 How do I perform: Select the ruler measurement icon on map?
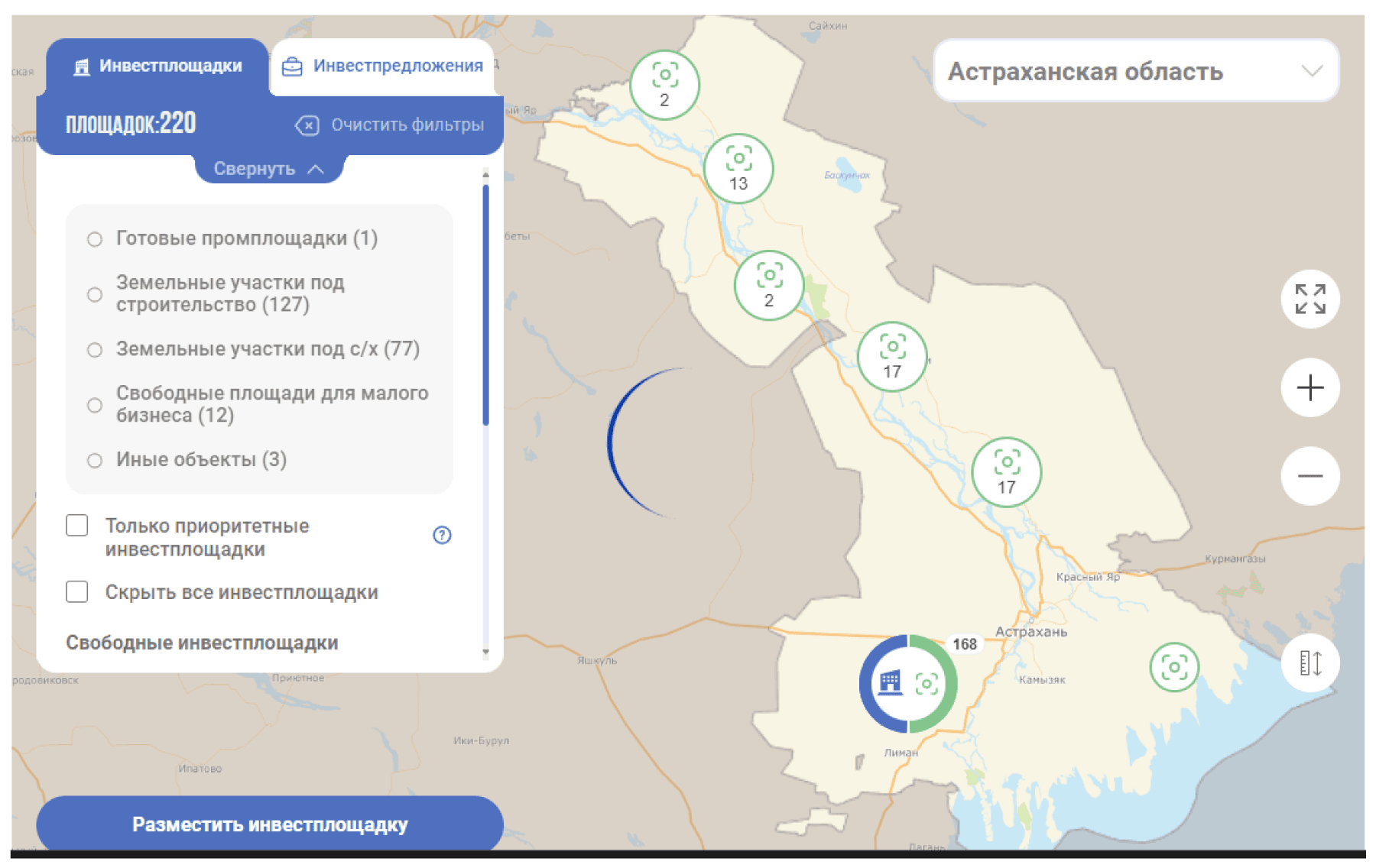point(1309,664)
